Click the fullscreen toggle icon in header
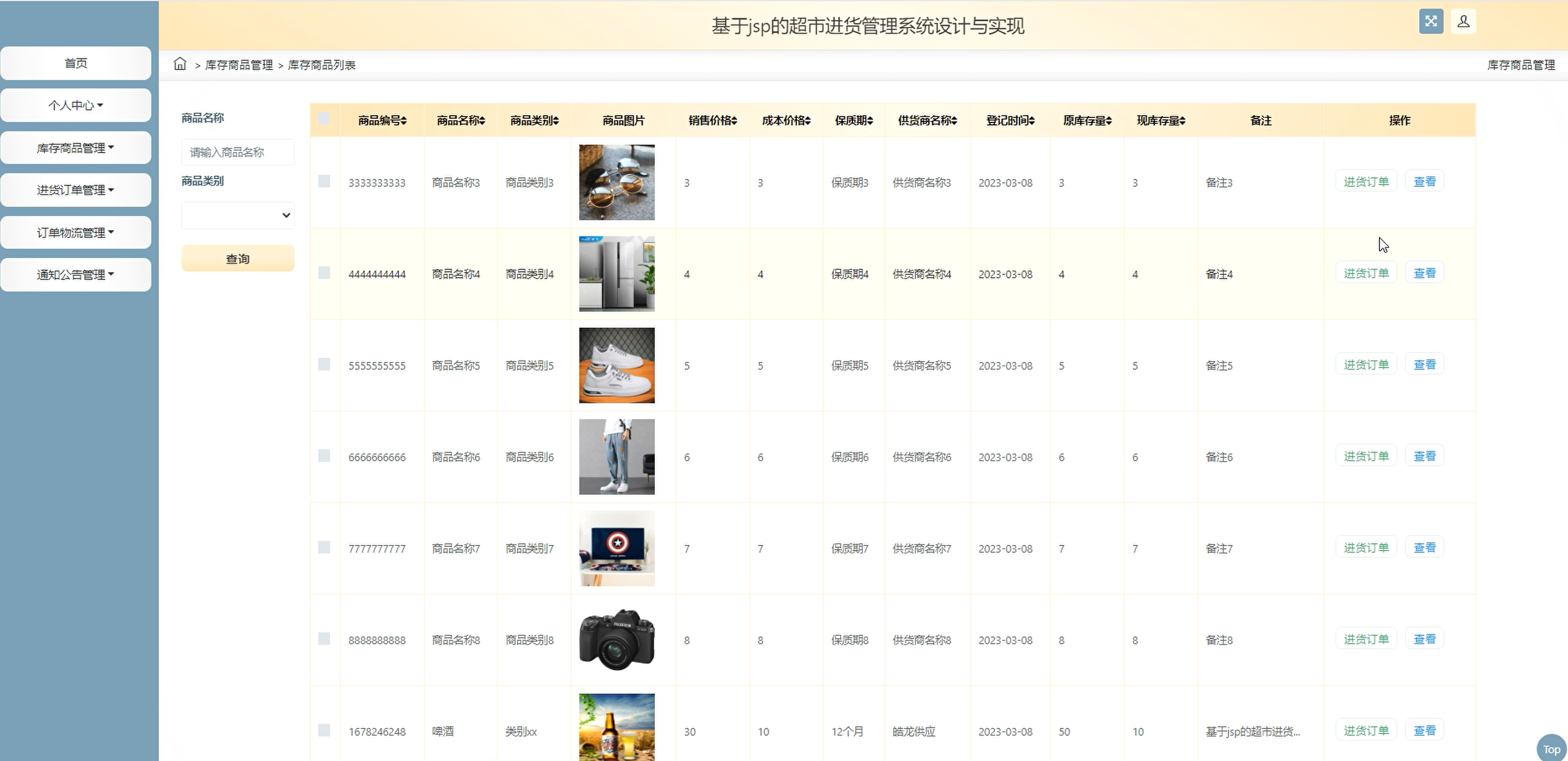The width and height of the screenshot is (1568, 761). point(1431,21)
